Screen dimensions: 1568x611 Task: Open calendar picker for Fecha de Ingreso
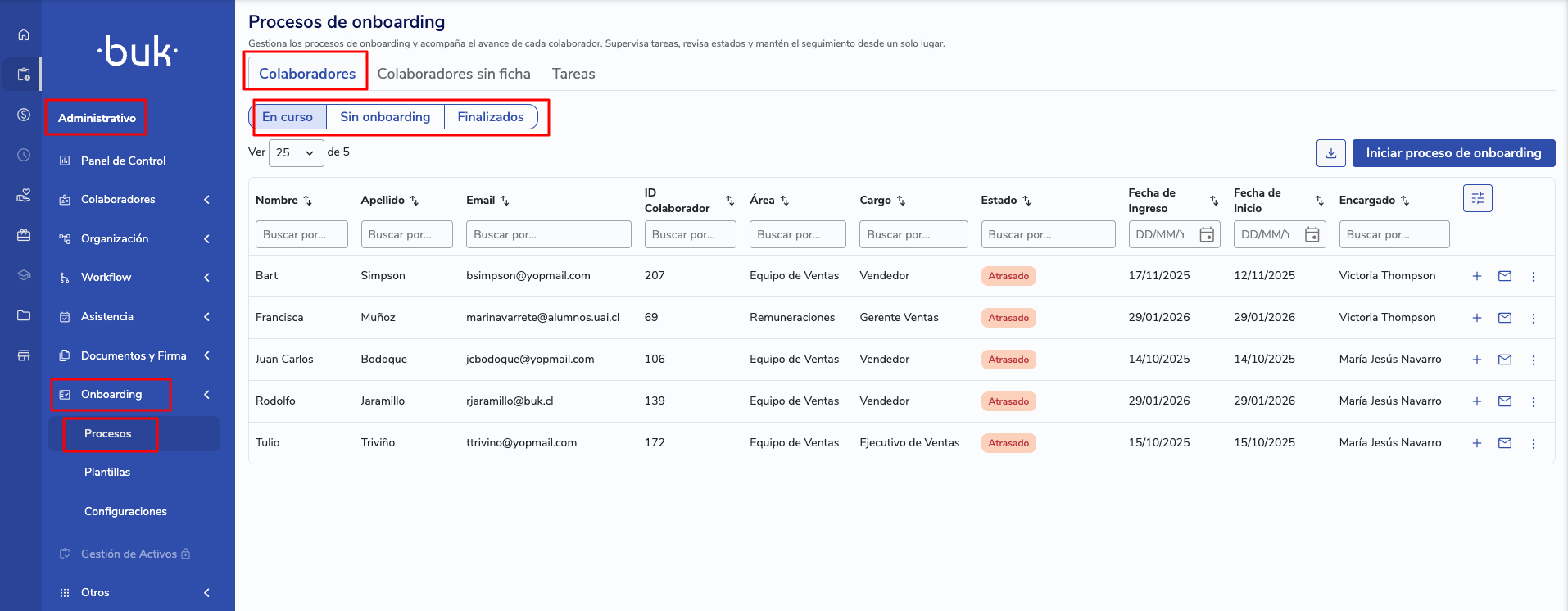pyautogui.click(x=1206, y=235)
